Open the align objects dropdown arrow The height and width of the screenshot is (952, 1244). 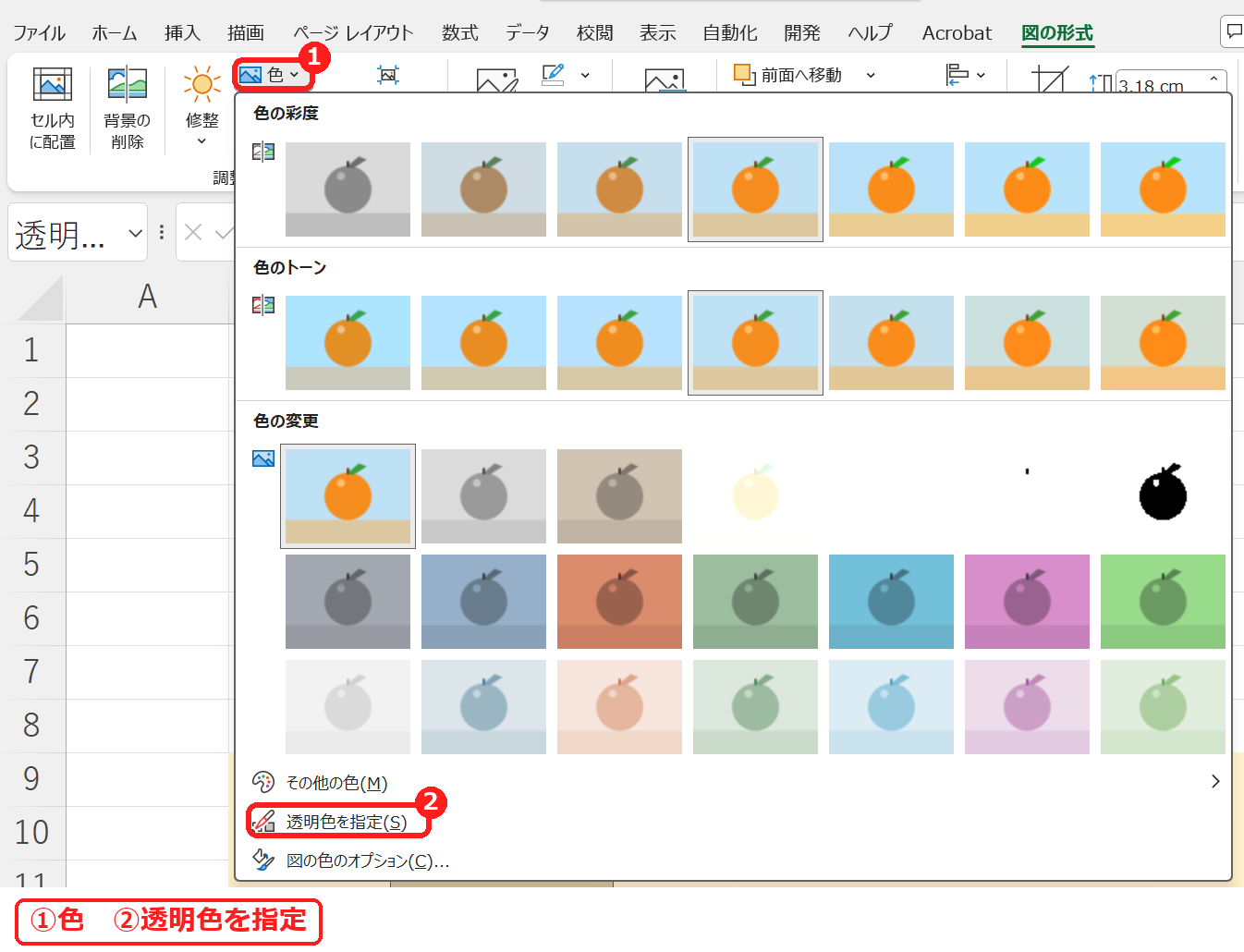coord(981,75)
